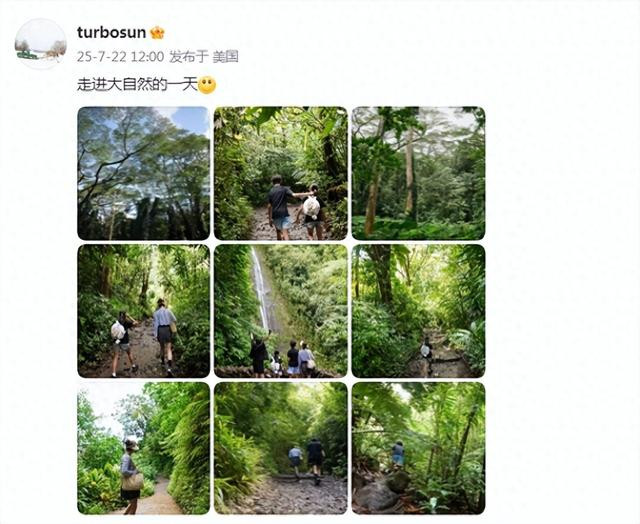
Task: Click the crown badge next to turbosun
Action: (157, 33)
